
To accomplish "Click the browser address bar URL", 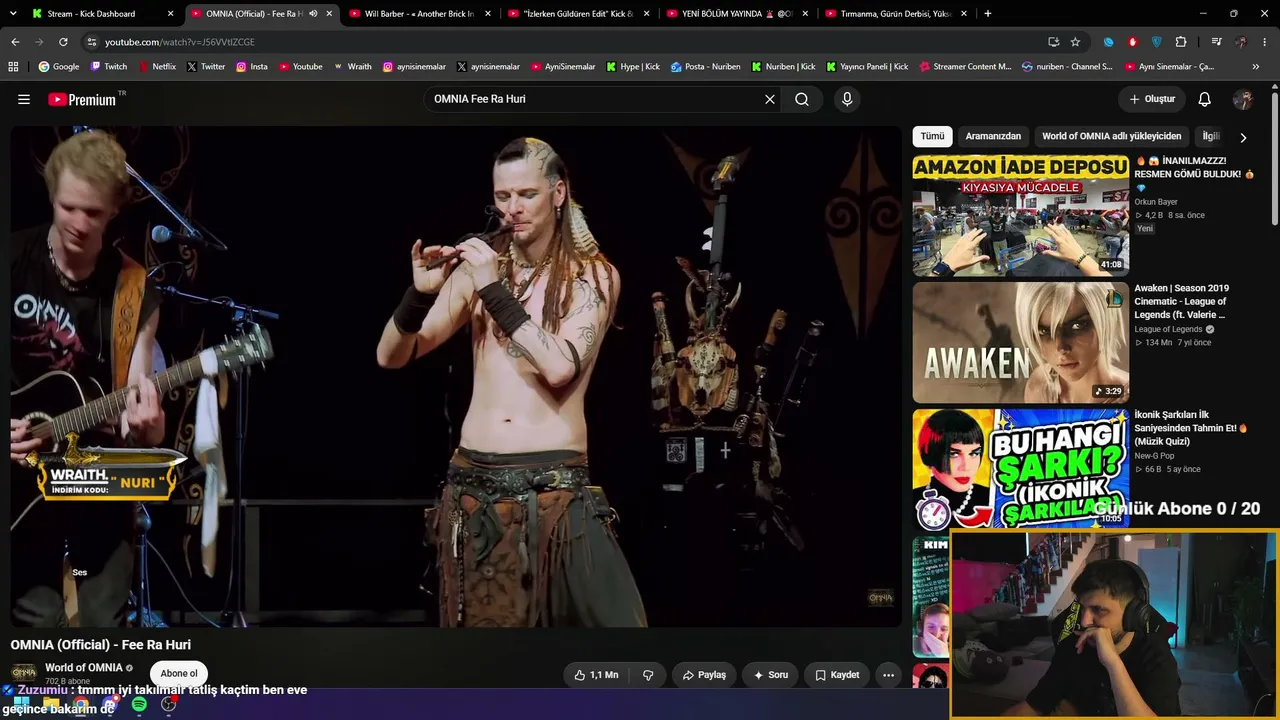I will (180, 42).
